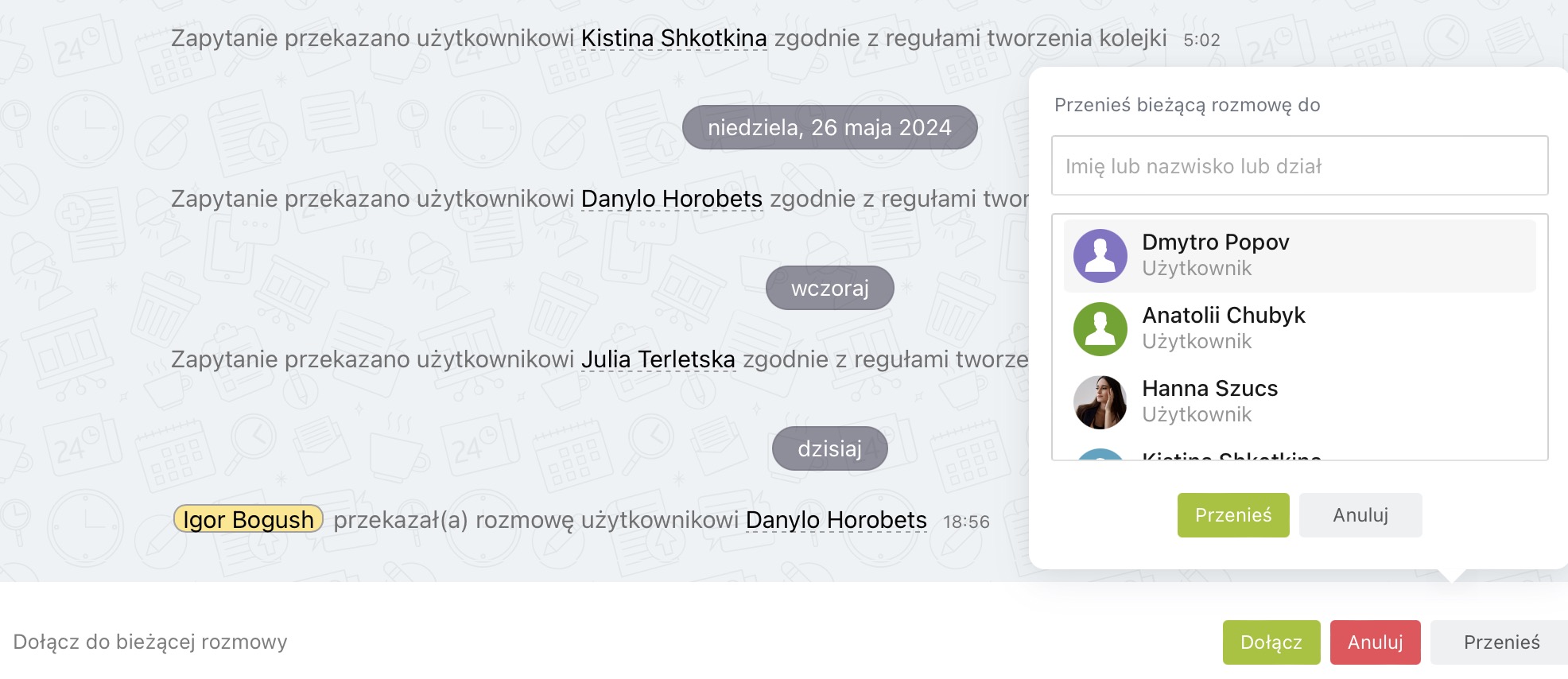
Task: Click the green Dołącz button
Action: click(1271, 642)
